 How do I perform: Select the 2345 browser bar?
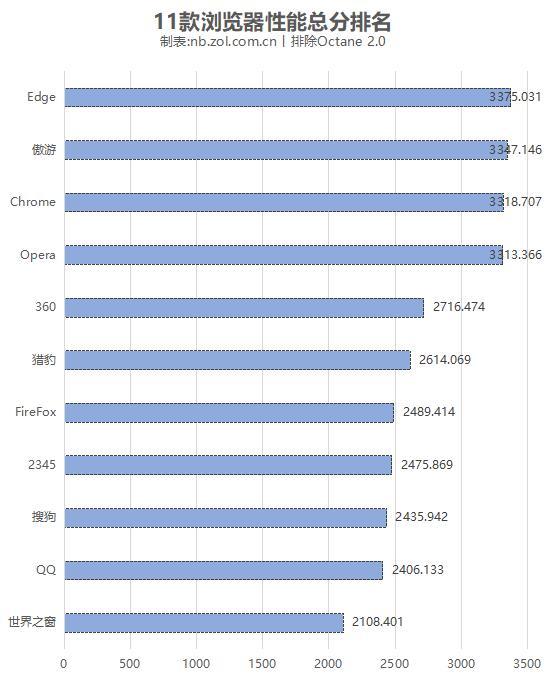coord(228,465)
